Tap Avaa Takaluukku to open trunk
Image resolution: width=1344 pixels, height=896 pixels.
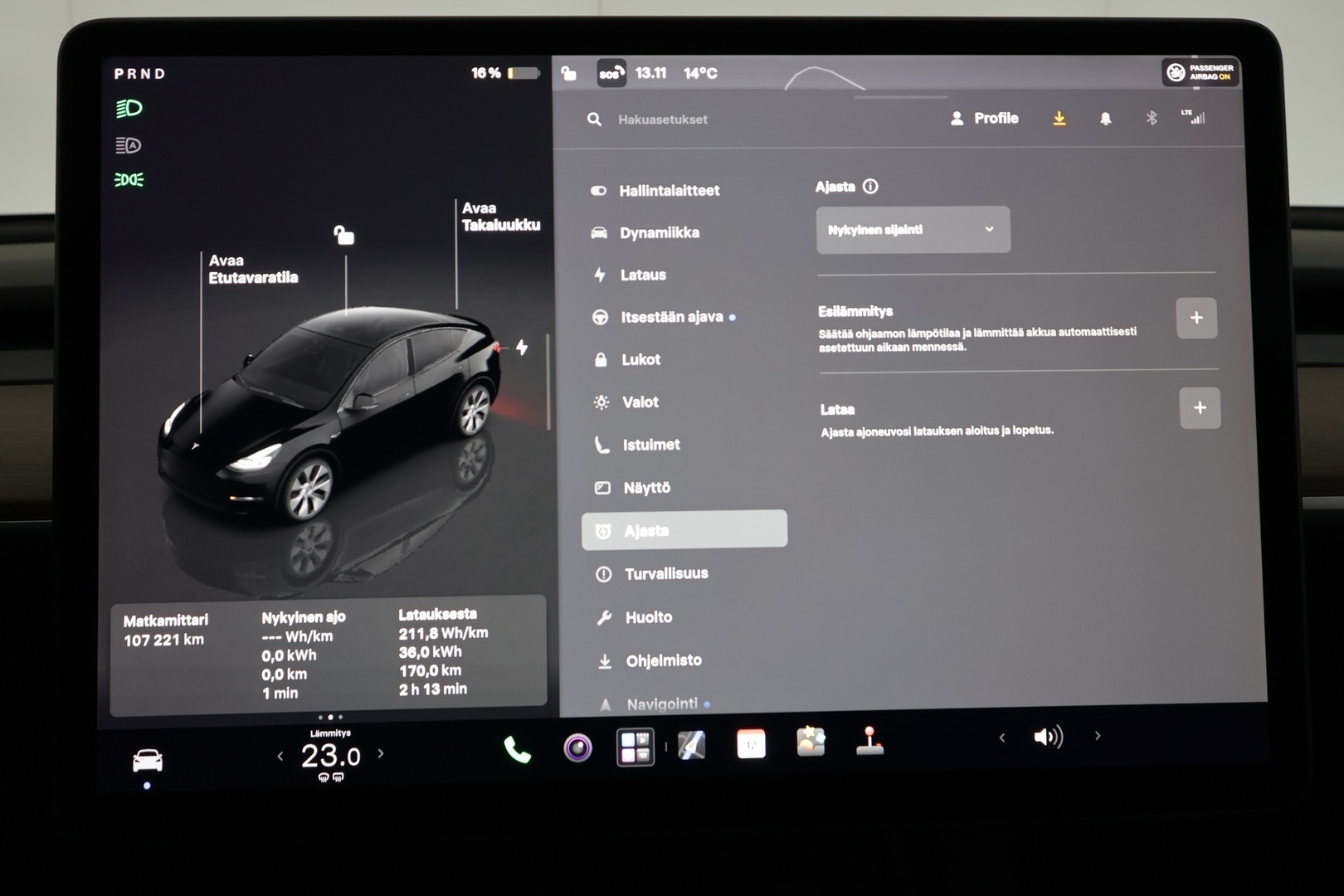500,217
